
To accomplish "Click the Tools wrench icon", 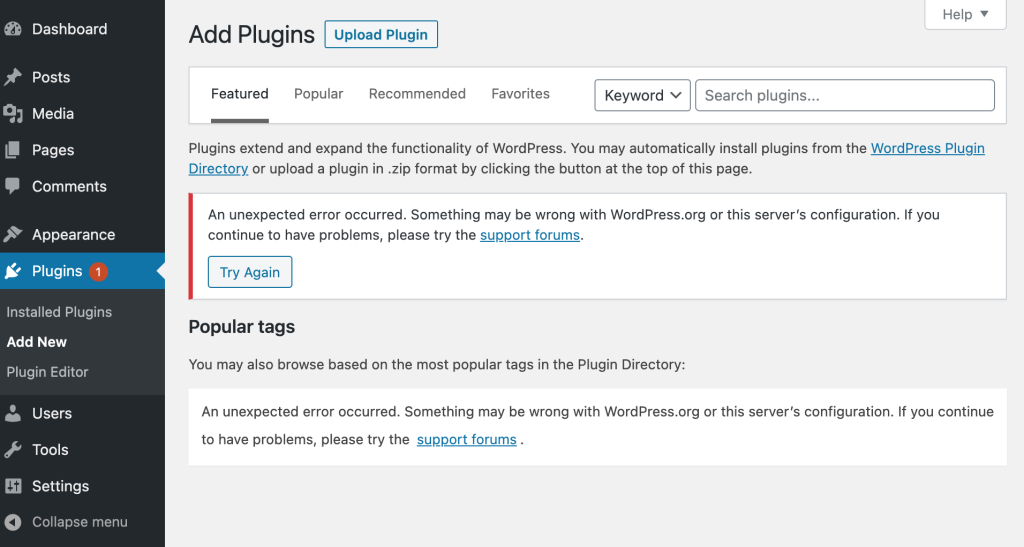I will tap(13, 450).
